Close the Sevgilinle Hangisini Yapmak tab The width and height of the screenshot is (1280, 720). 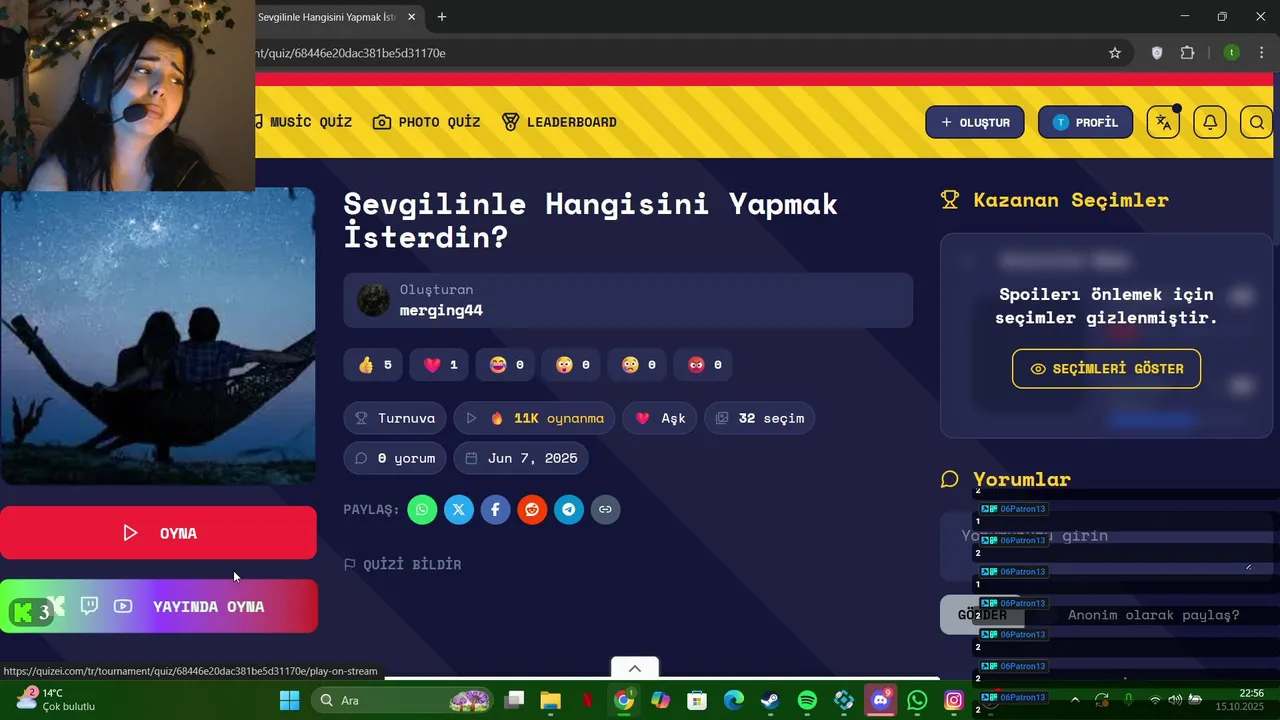[411, 17]
